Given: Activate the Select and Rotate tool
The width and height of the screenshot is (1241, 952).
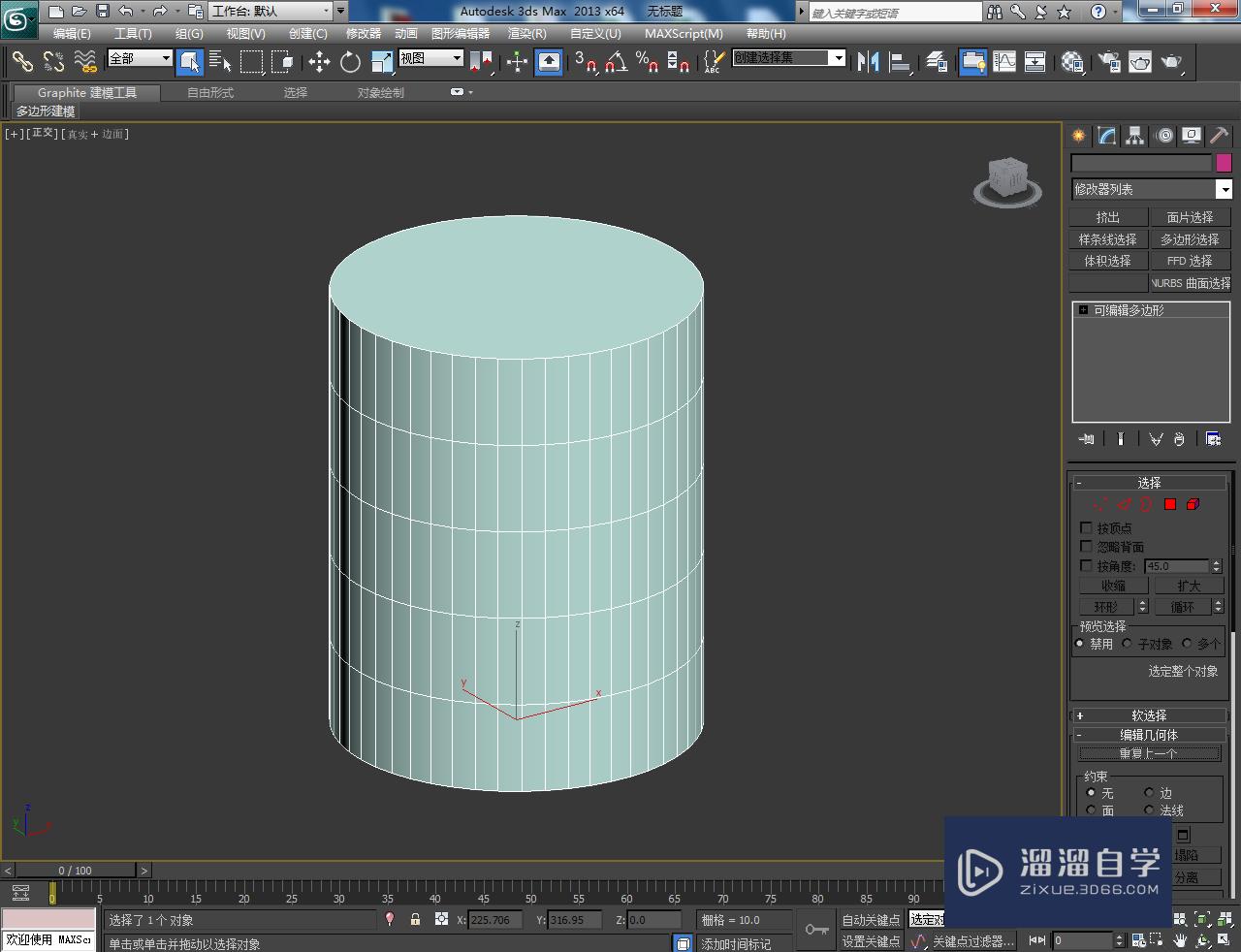Looking at the screenshot, I should click(x=350, y=62).
